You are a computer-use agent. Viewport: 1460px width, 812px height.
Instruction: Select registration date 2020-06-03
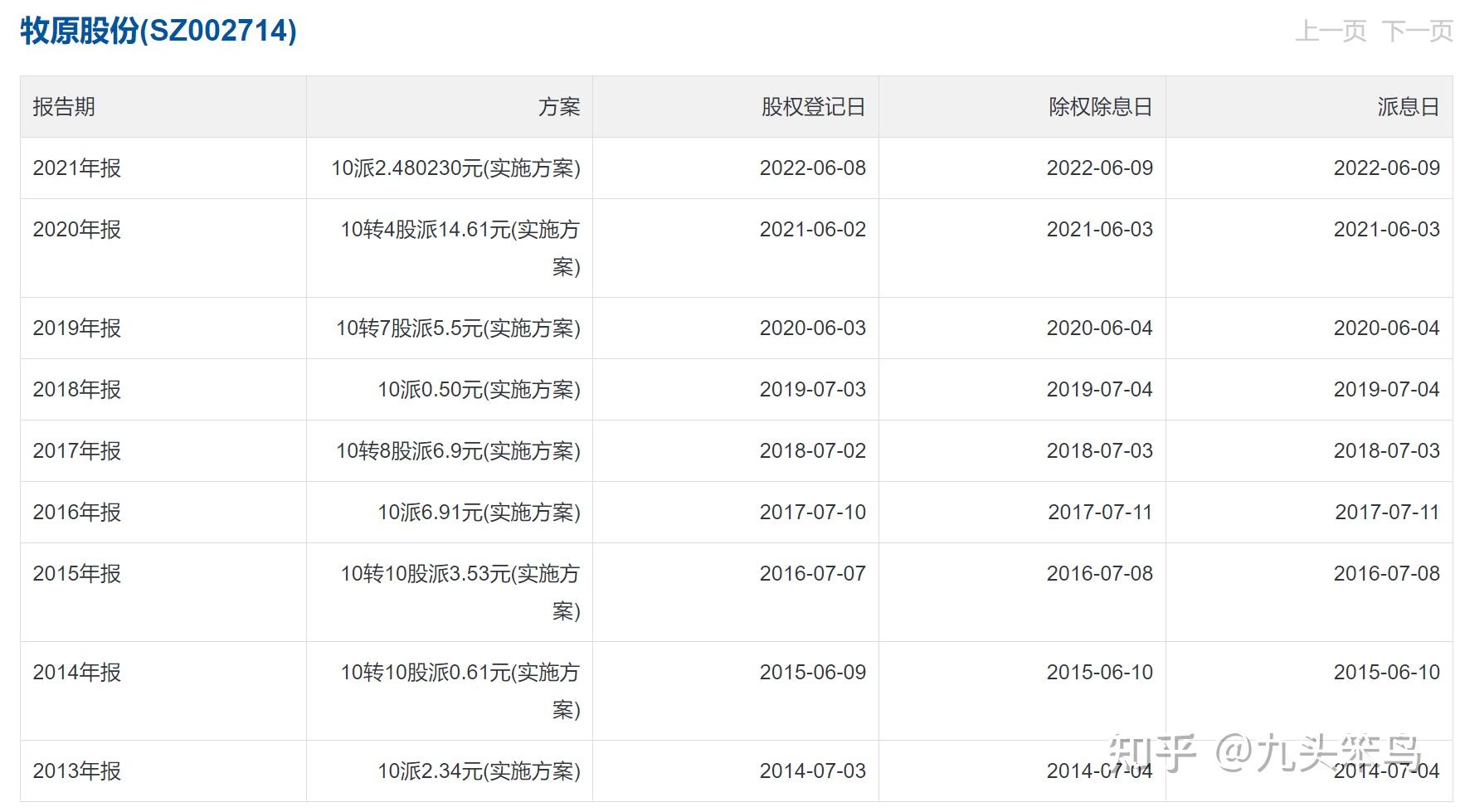813,328
